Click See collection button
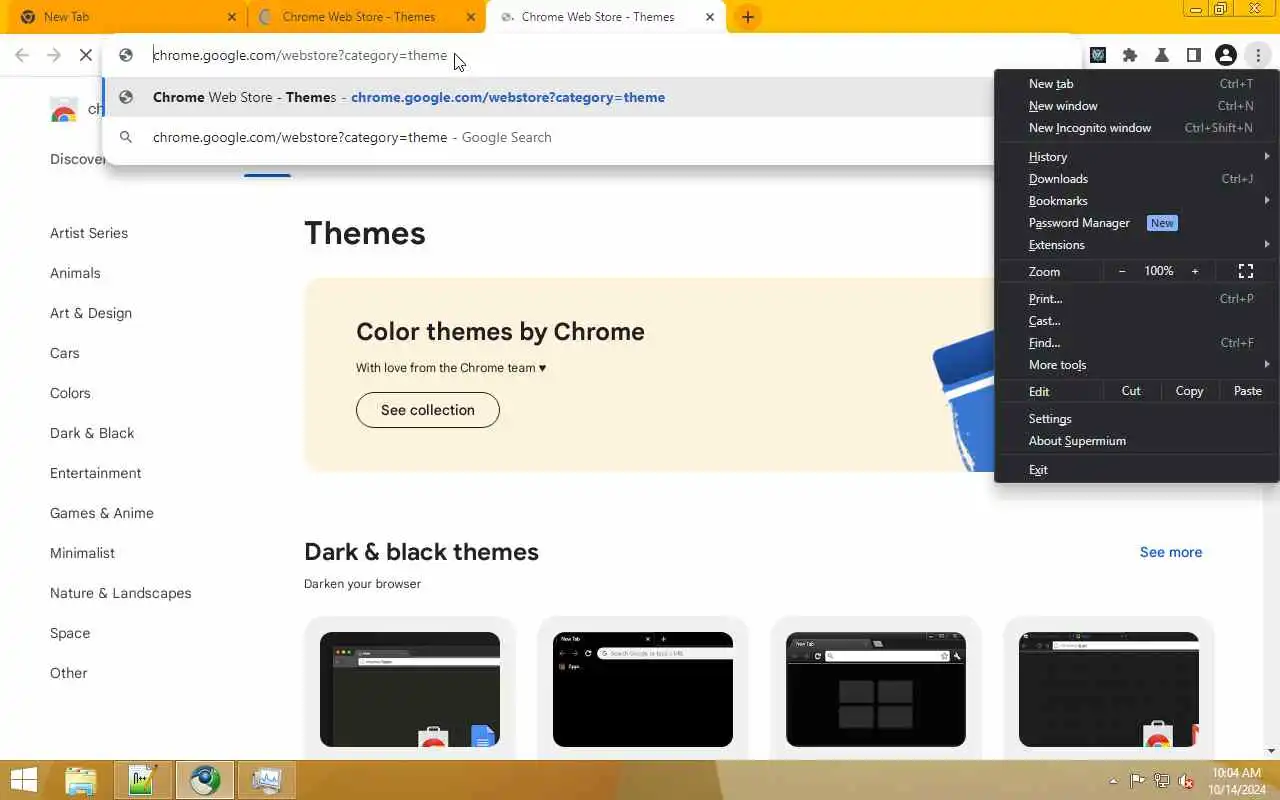Viewport: 1280px width, 800px height. point(428,410)
